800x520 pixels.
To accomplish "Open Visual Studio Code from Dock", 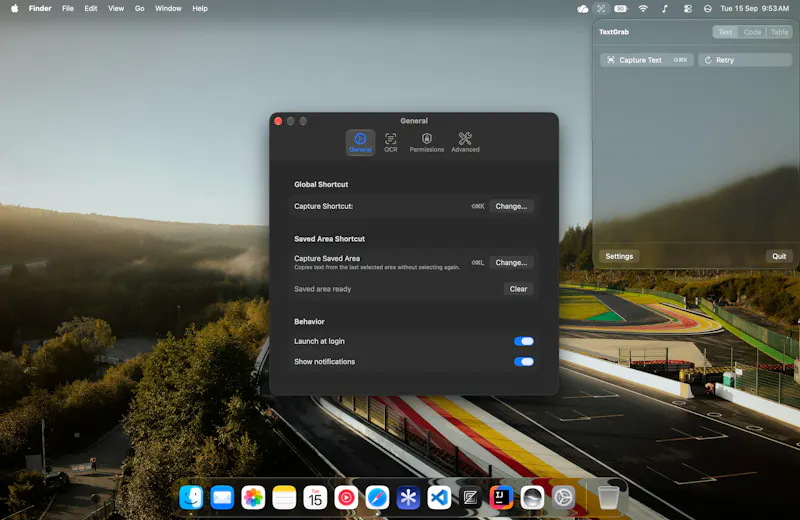I will coord(439,498).
